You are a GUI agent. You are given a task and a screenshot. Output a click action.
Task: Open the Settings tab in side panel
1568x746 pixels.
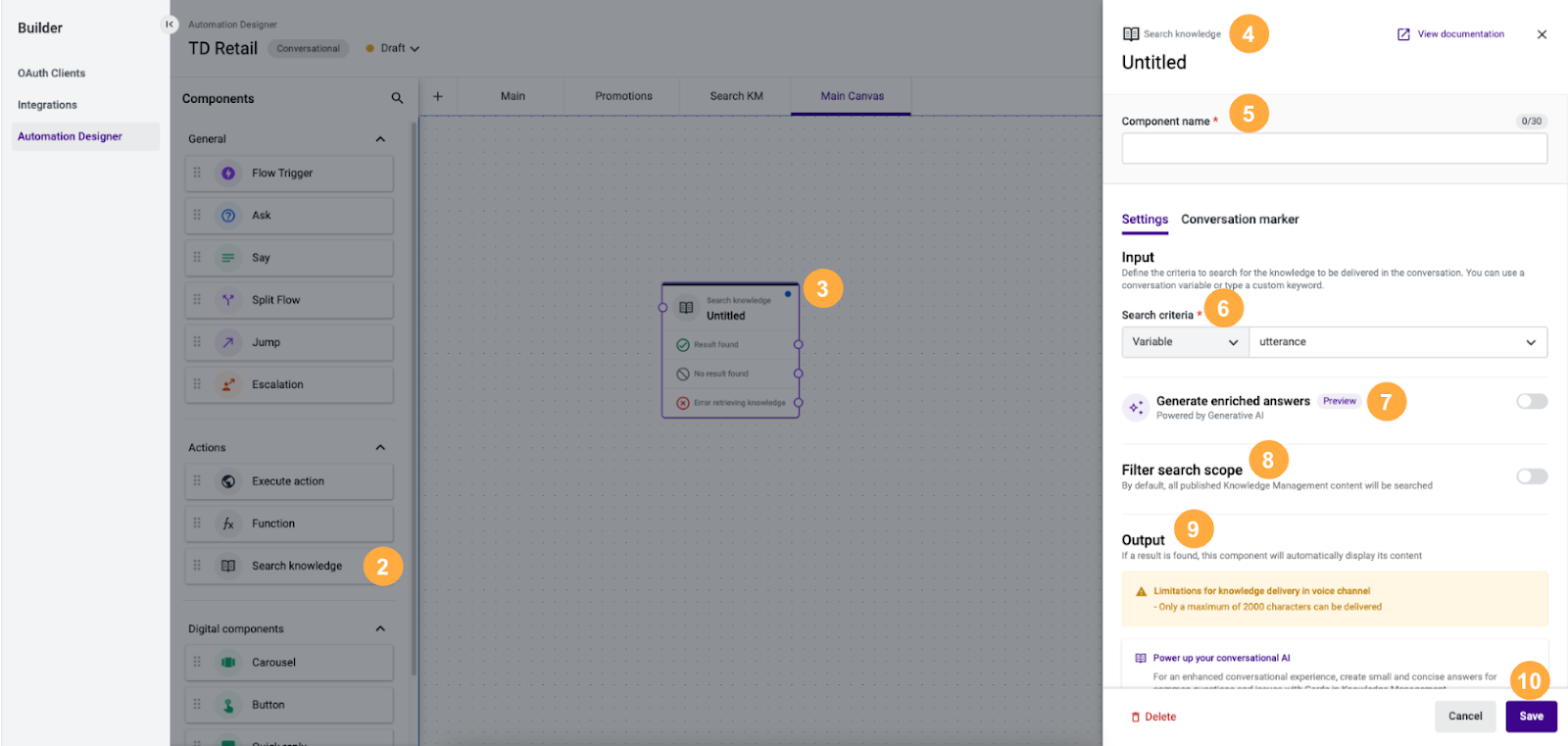(x=1145, y=220)
